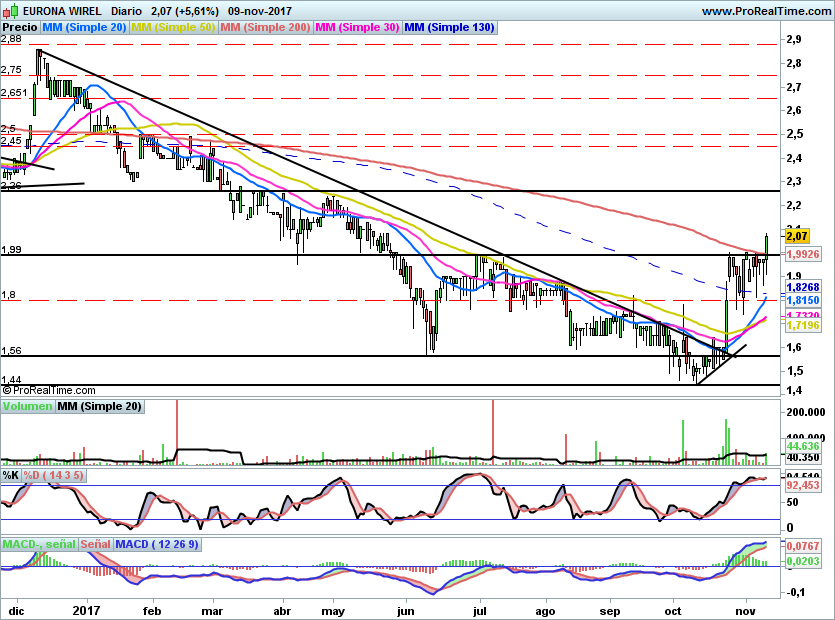Select the %K stochastic label
The width and height of the screenshot is (835, 620).
click(x=11, y=475)
